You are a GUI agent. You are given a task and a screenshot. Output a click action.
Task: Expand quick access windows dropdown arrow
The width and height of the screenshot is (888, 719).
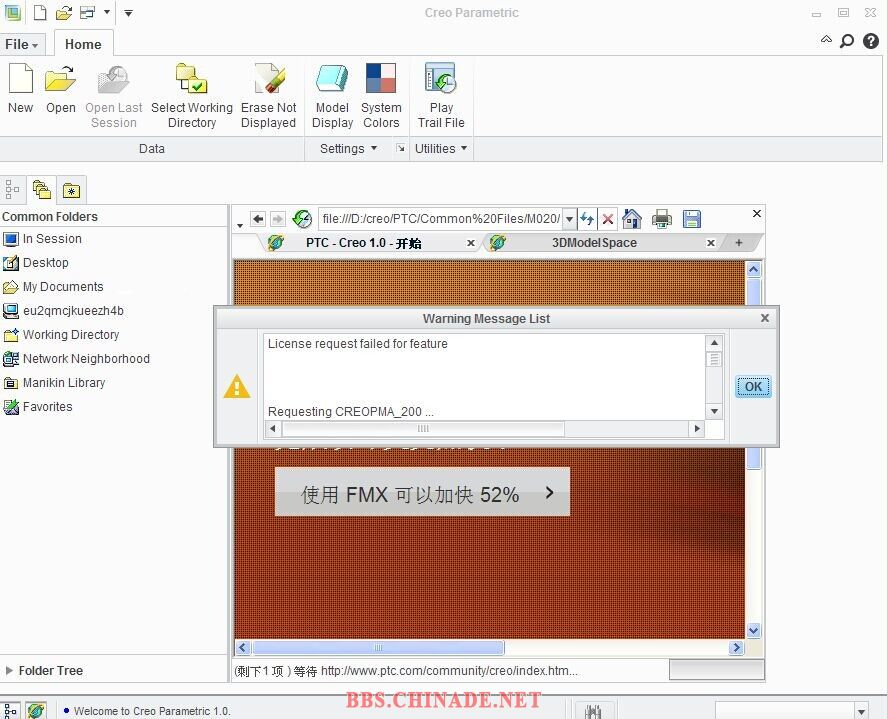tap(107, 12)
